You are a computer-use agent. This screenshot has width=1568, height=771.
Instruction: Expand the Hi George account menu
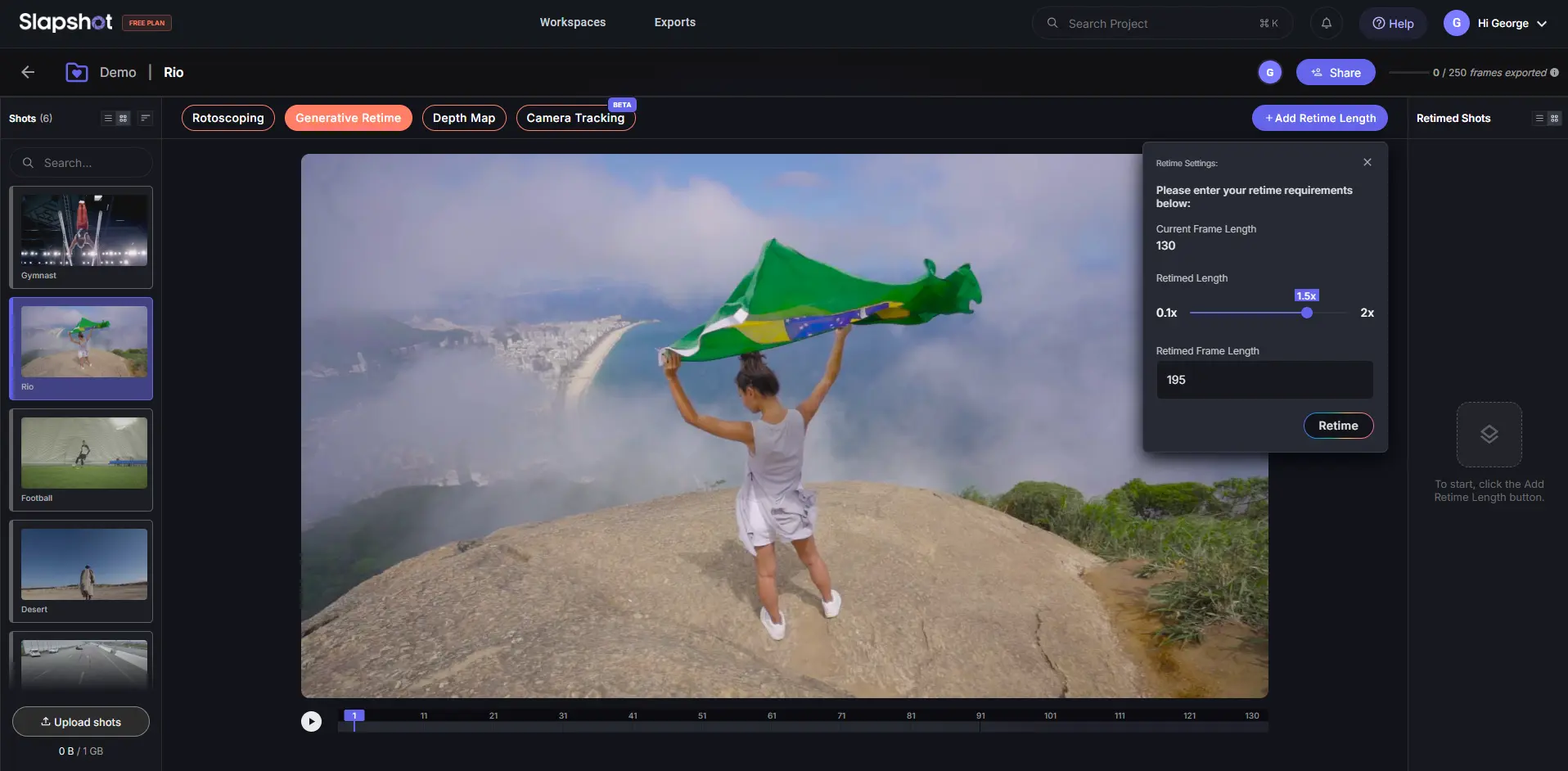[x=1542, y=23]
